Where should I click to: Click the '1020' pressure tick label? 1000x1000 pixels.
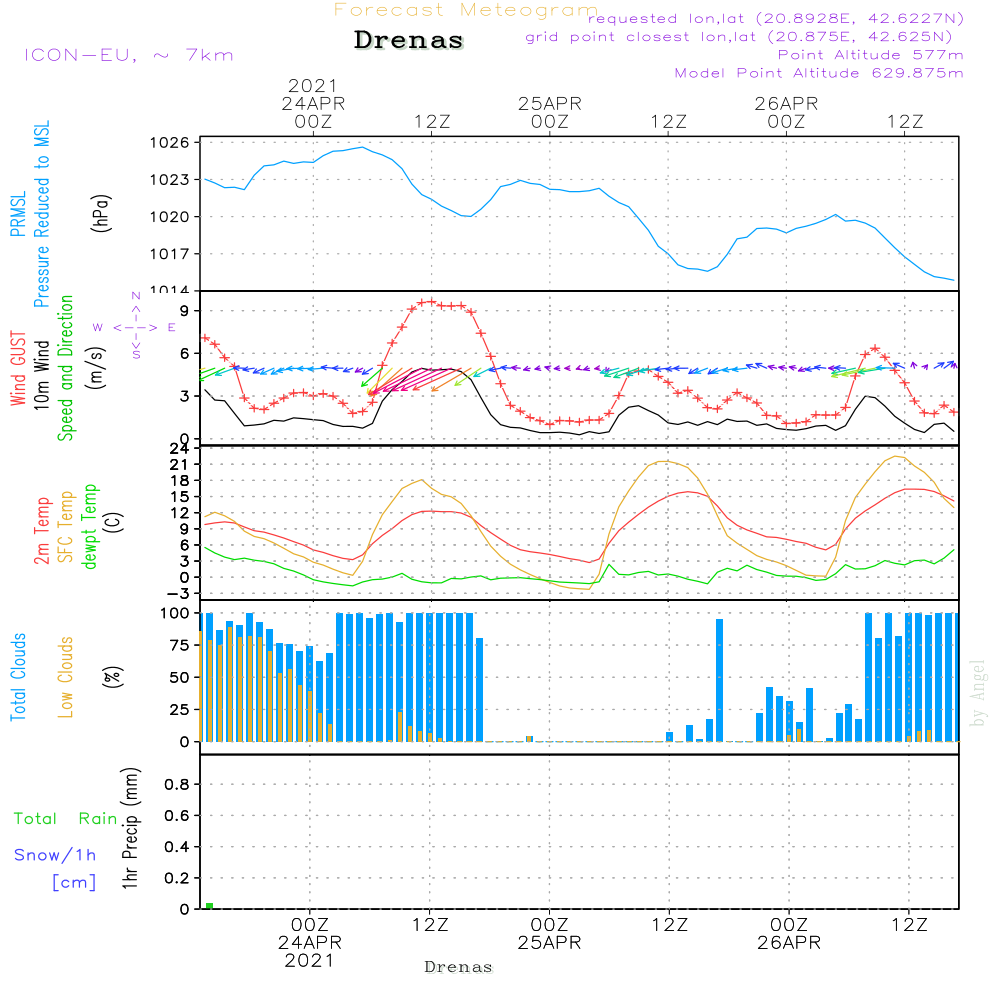(x=170, y=217)
